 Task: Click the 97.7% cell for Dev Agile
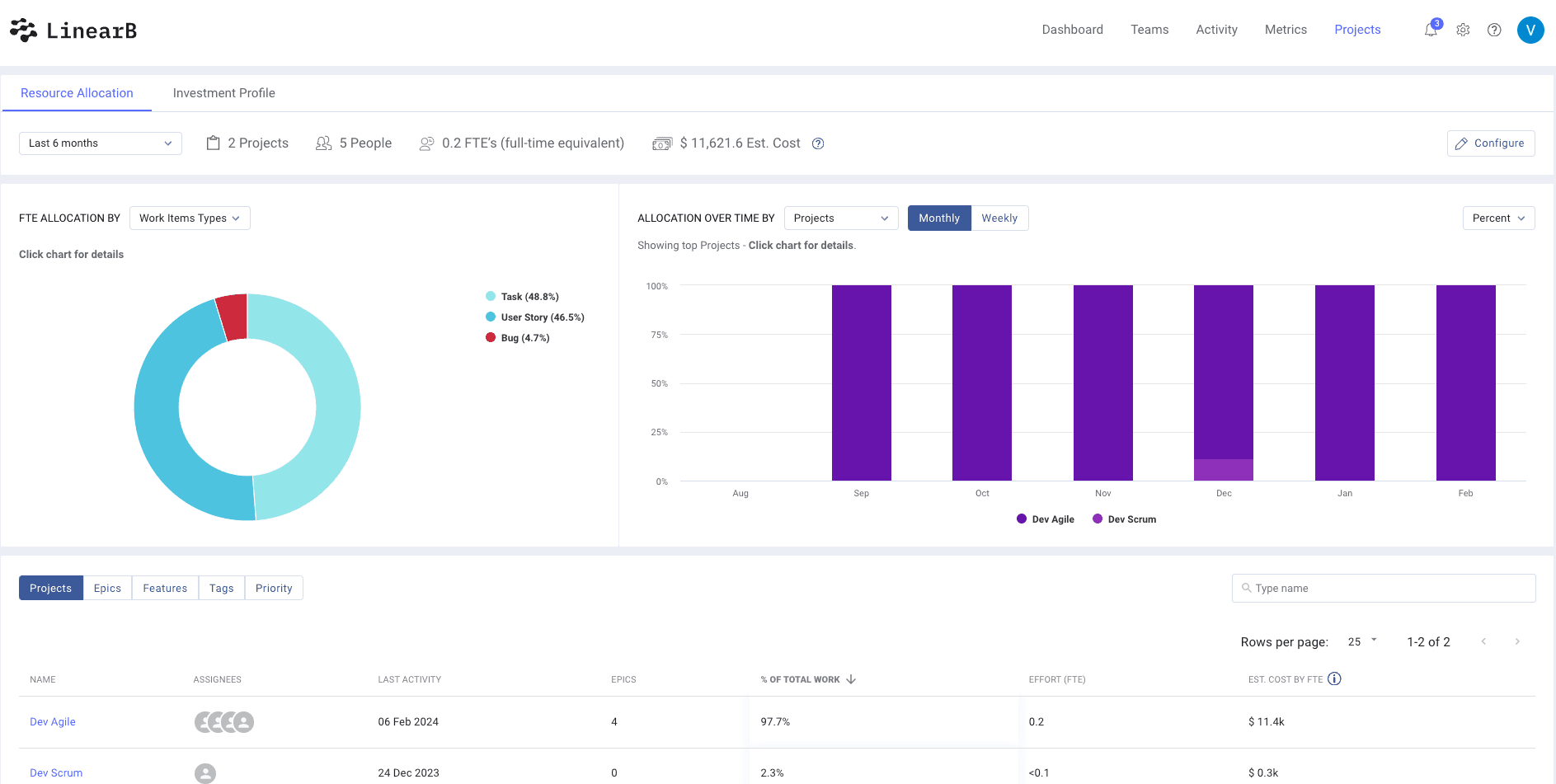pos(775,722)
